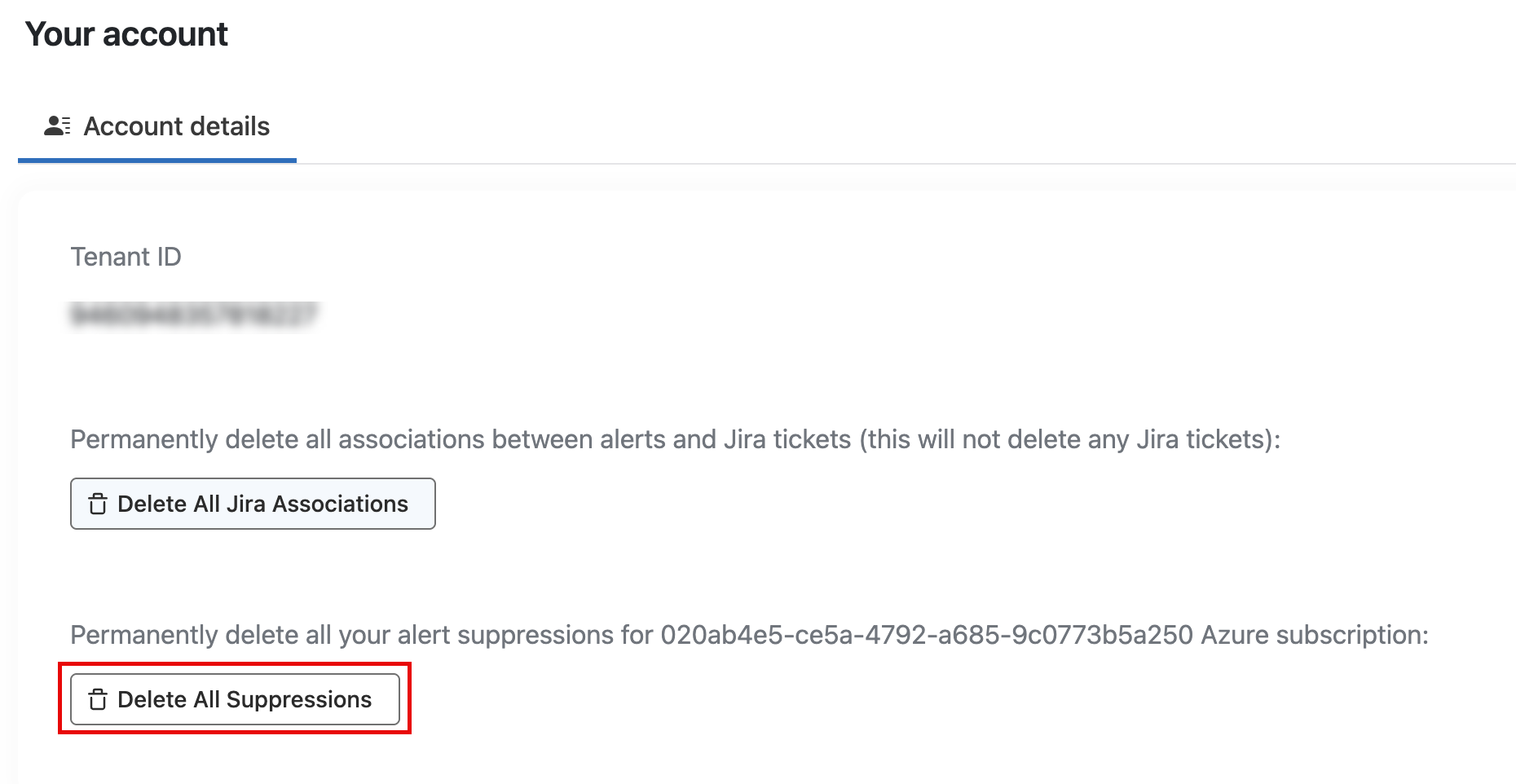Click the word "Associations" on Jira button

pyautogui.click(x=340, y=504)
